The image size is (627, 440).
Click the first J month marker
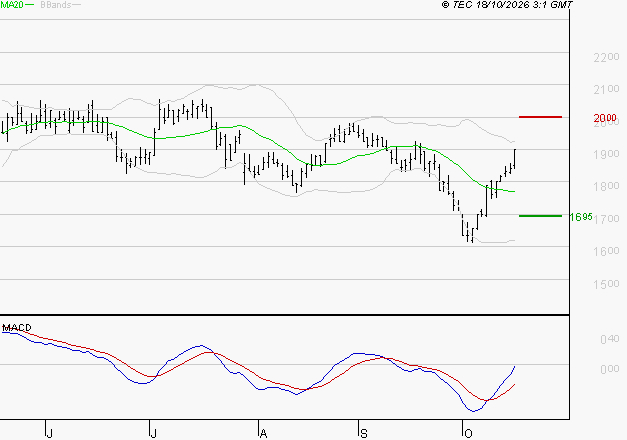49,434
